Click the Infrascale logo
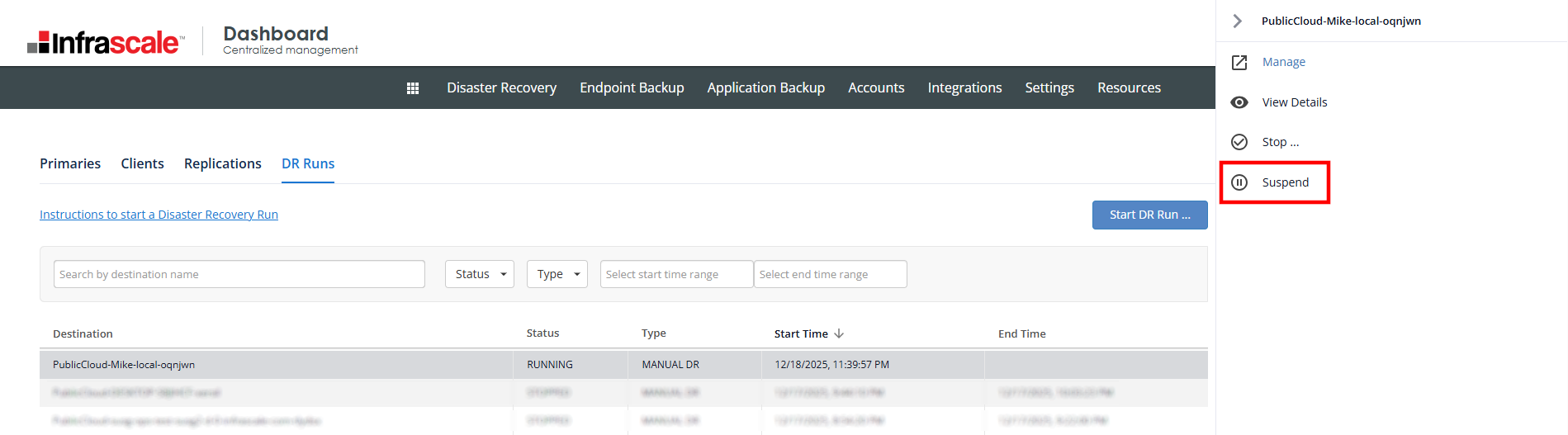The height and width of the screenshot is (435, 1568). click(106, 42)
